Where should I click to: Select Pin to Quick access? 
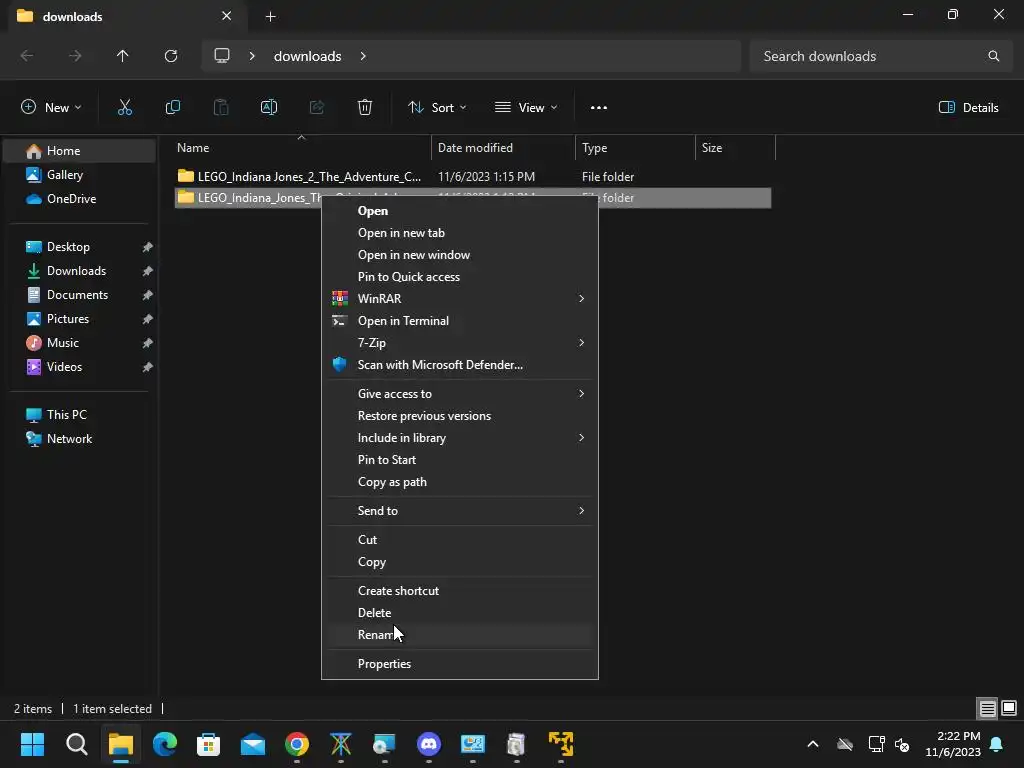(x=459, y=277)
